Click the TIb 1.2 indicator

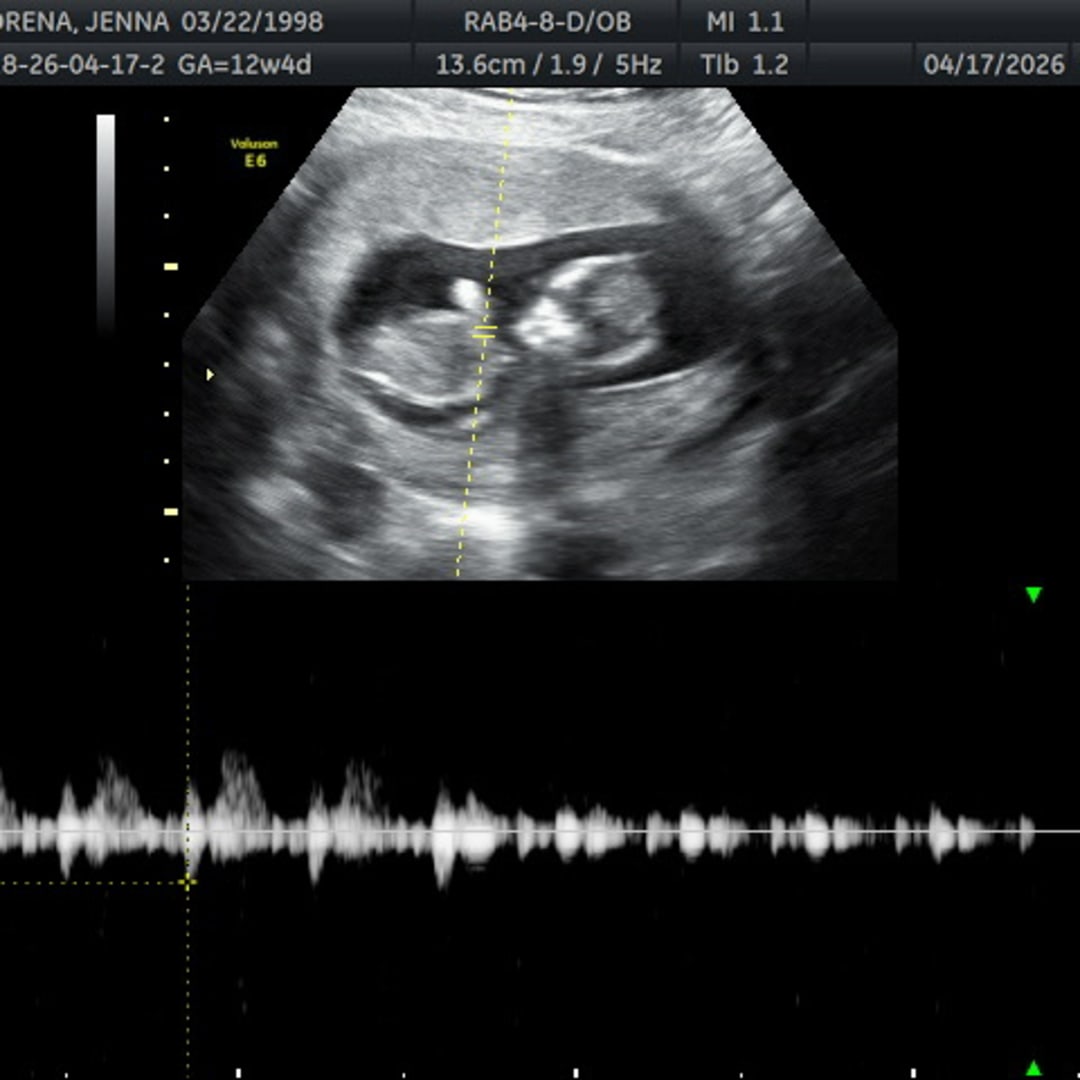(x=745, y=65)
